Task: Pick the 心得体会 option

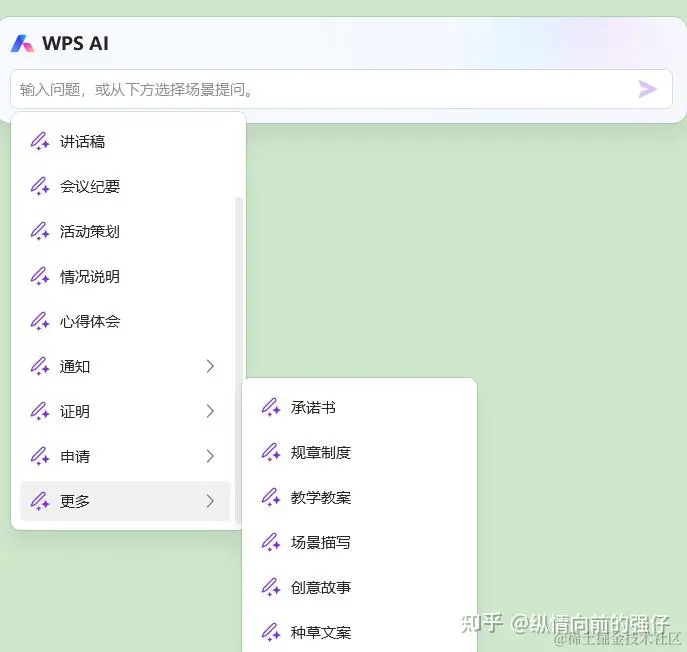Action: tap(125, 322)
